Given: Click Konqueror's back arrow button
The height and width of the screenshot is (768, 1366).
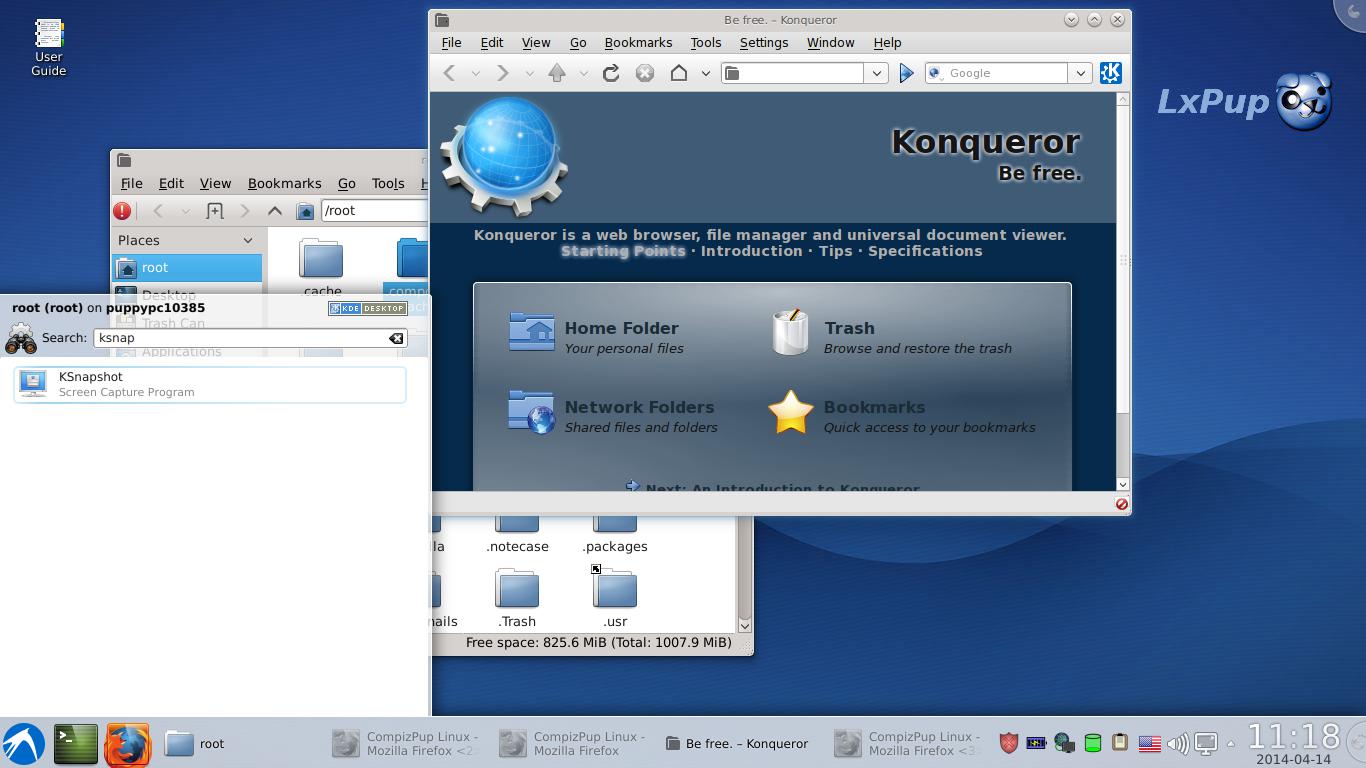Looking at the screenshot, I should 450,73.
